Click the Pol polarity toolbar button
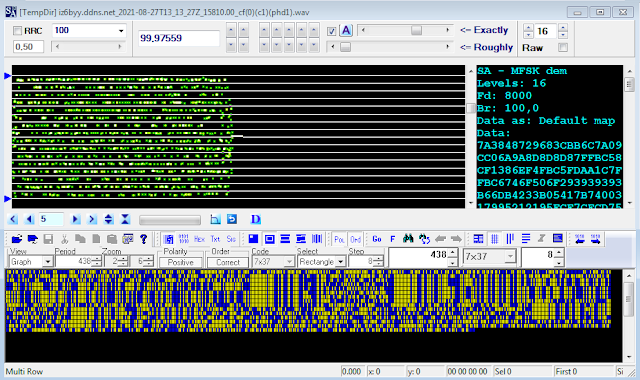 pyautogui.click(x=339, y=239)
